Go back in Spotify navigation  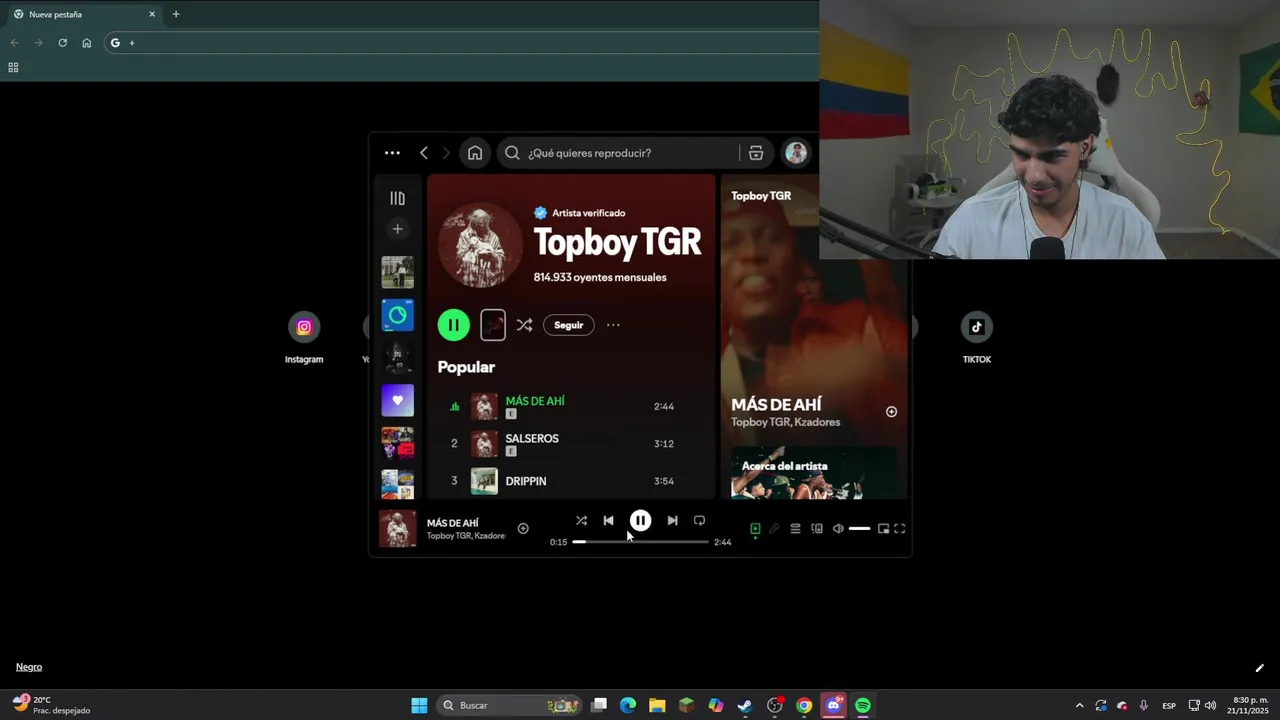pyautogui.click(x=424, y=153)
